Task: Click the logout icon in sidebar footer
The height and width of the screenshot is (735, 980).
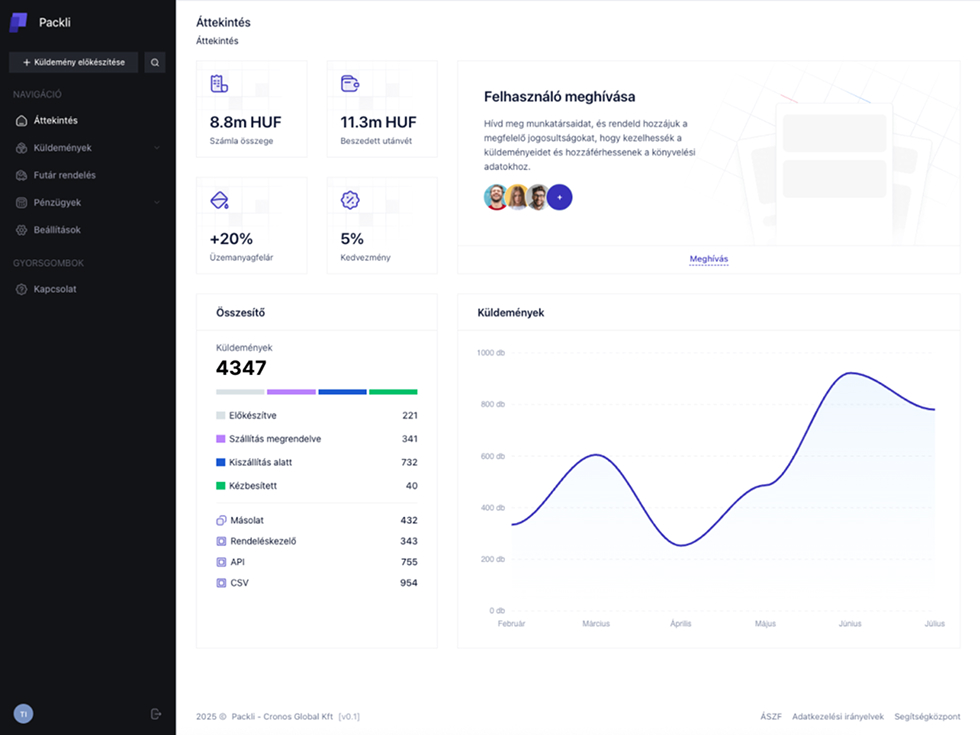Action: click(x=156, y=714)
